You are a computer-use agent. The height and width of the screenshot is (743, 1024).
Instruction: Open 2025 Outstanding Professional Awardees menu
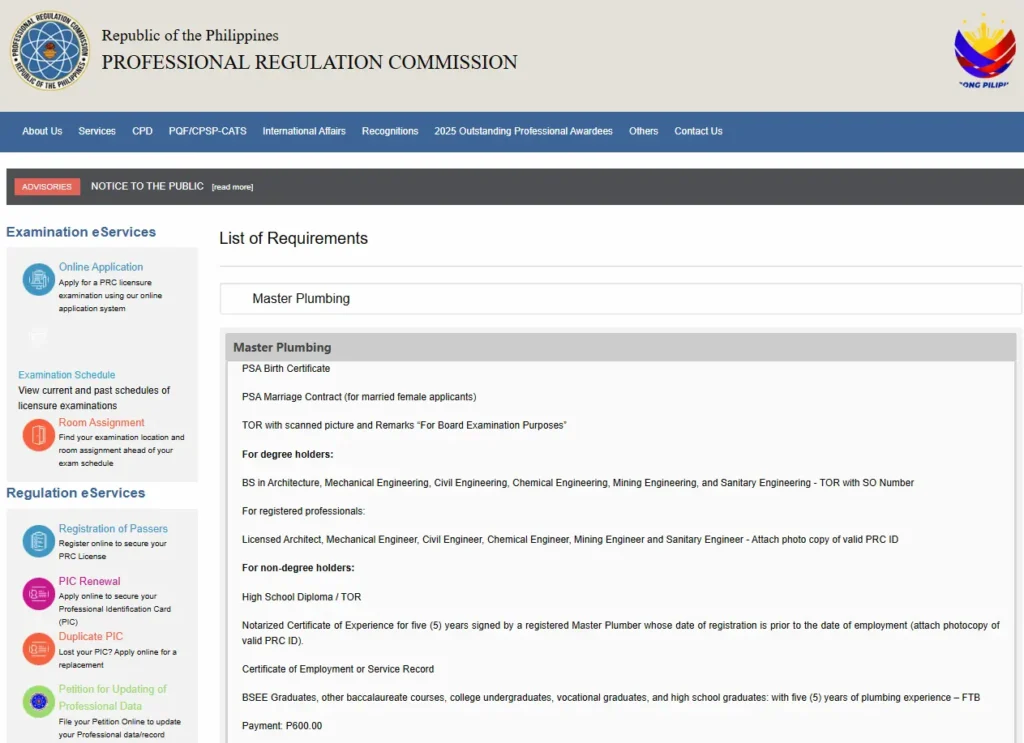524,131
